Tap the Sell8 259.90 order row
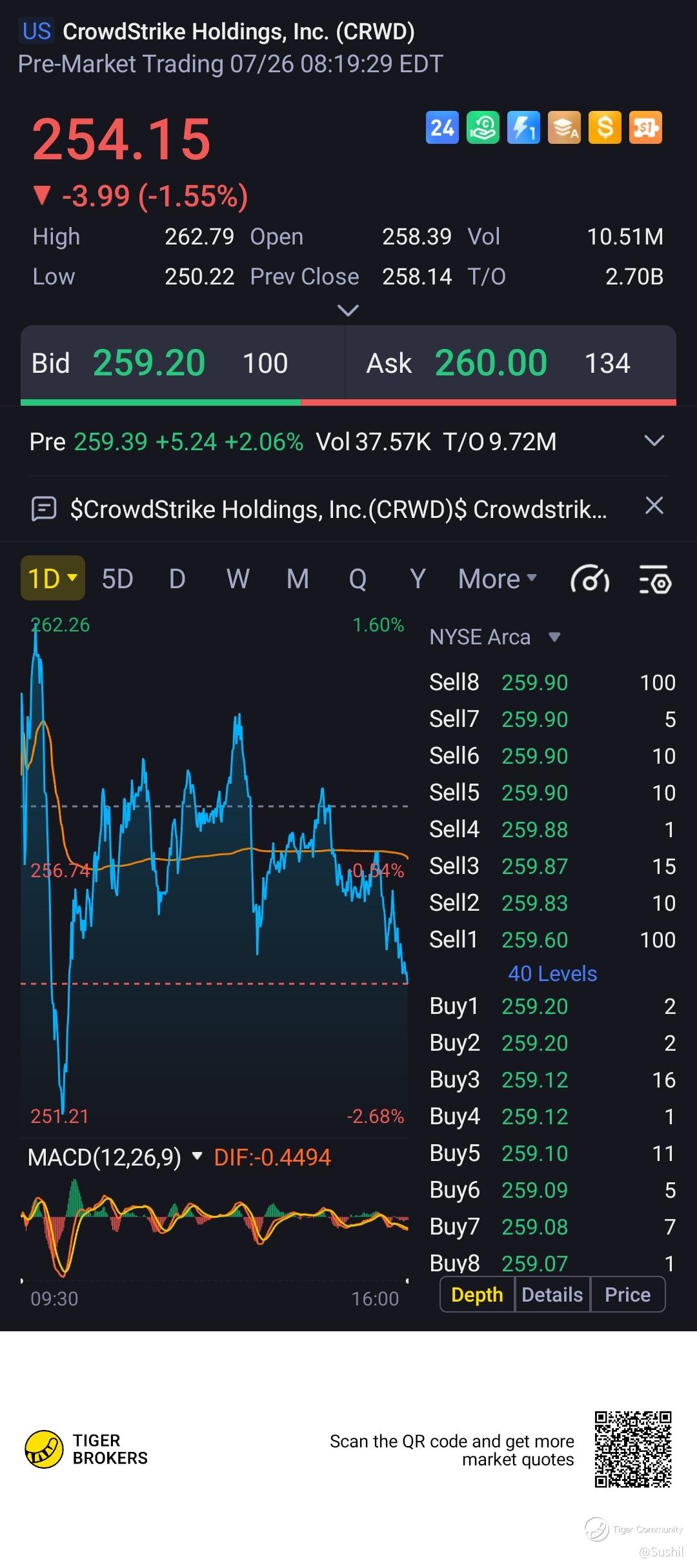The height and width of the screenshot is (1568, 697). coord(552,682)
